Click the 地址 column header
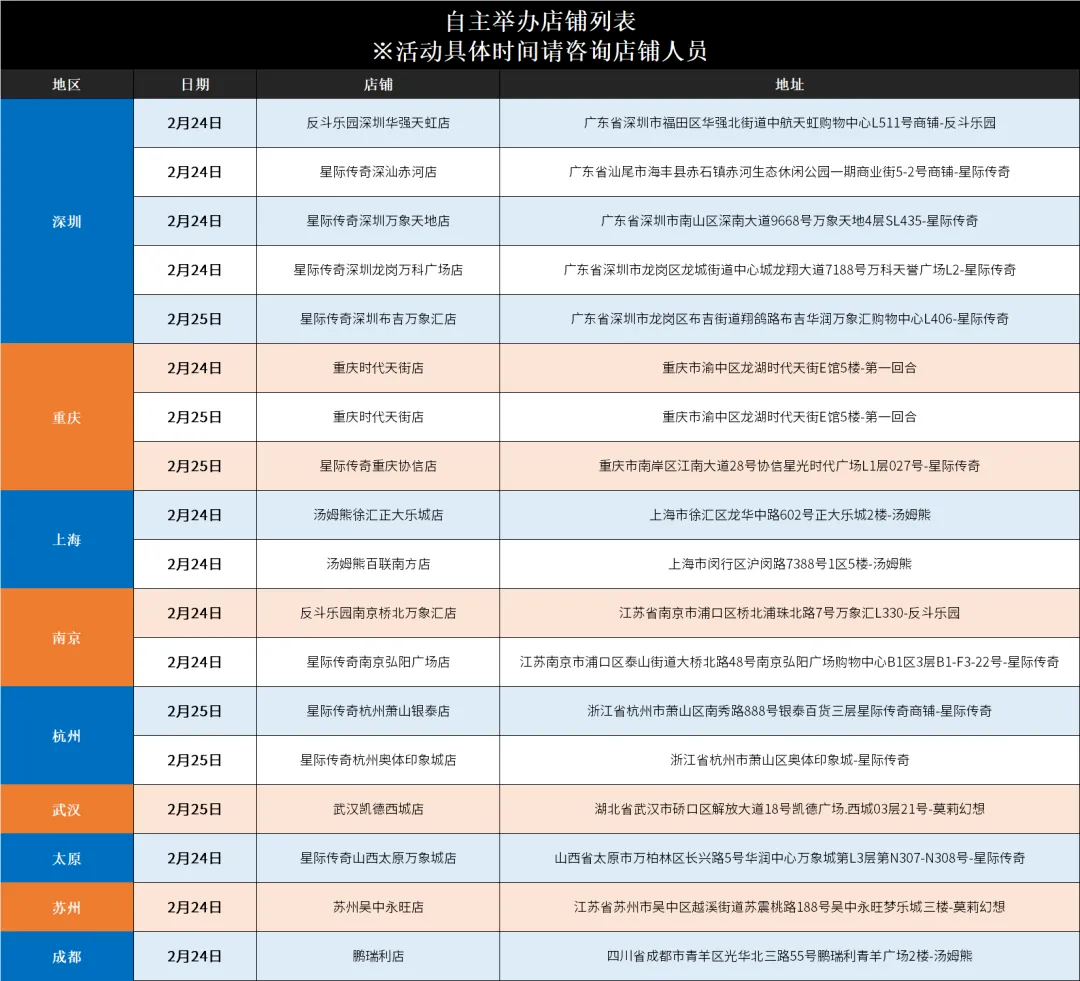The height and width of the screenshot is (981, 1080). (x=789, y=85)
